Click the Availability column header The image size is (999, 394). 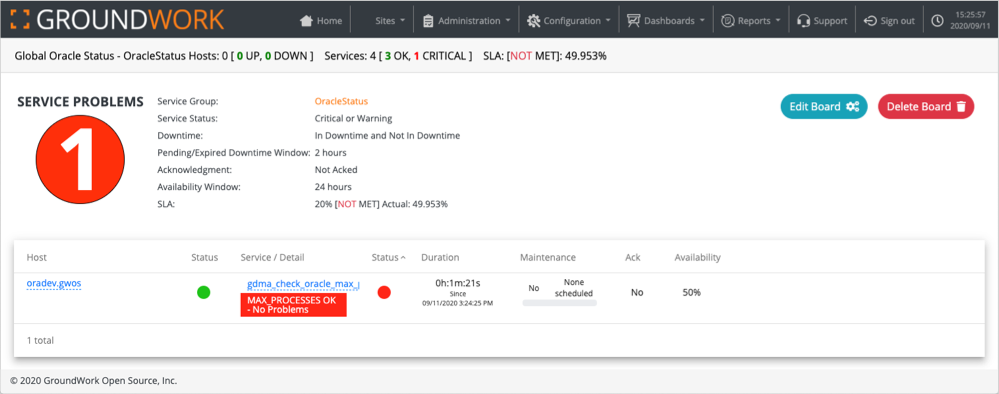coord(698,258)
